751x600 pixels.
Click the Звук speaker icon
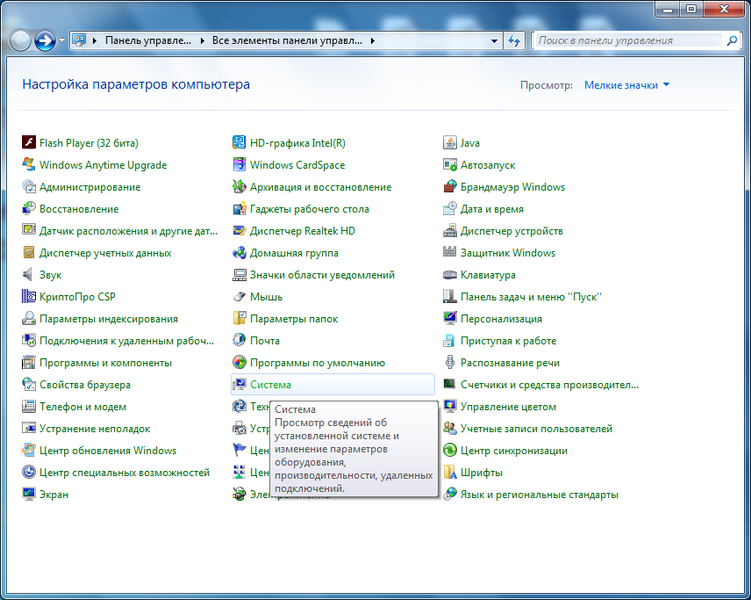click(x=29, y=274)
